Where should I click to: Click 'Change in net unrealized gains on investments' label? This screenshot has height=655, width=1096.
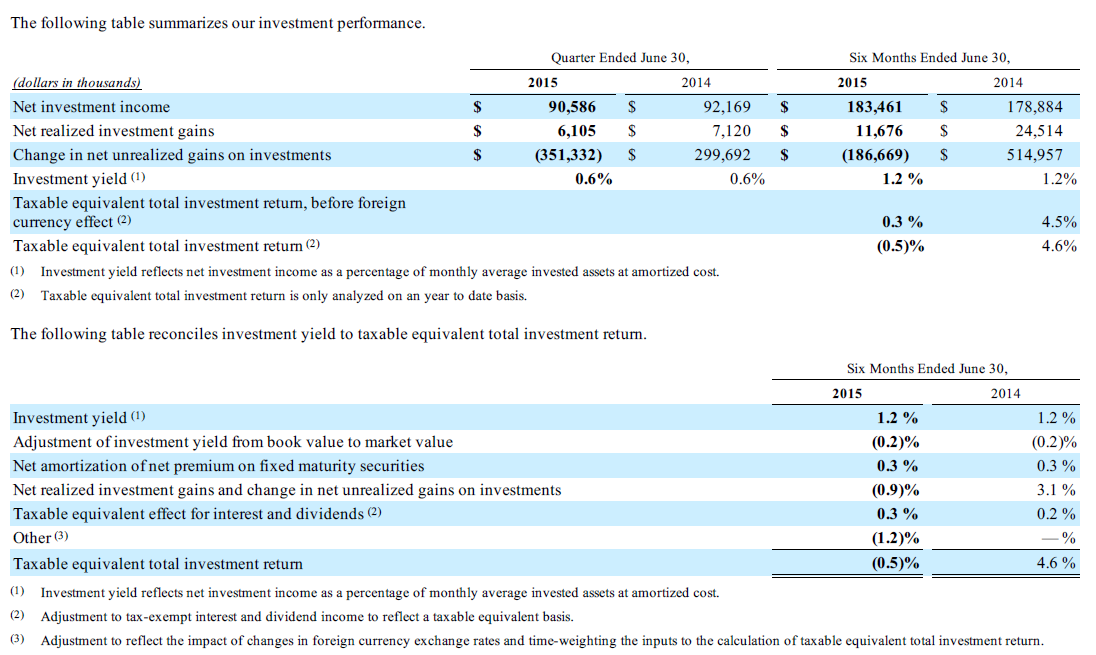[x=172, y=155]
